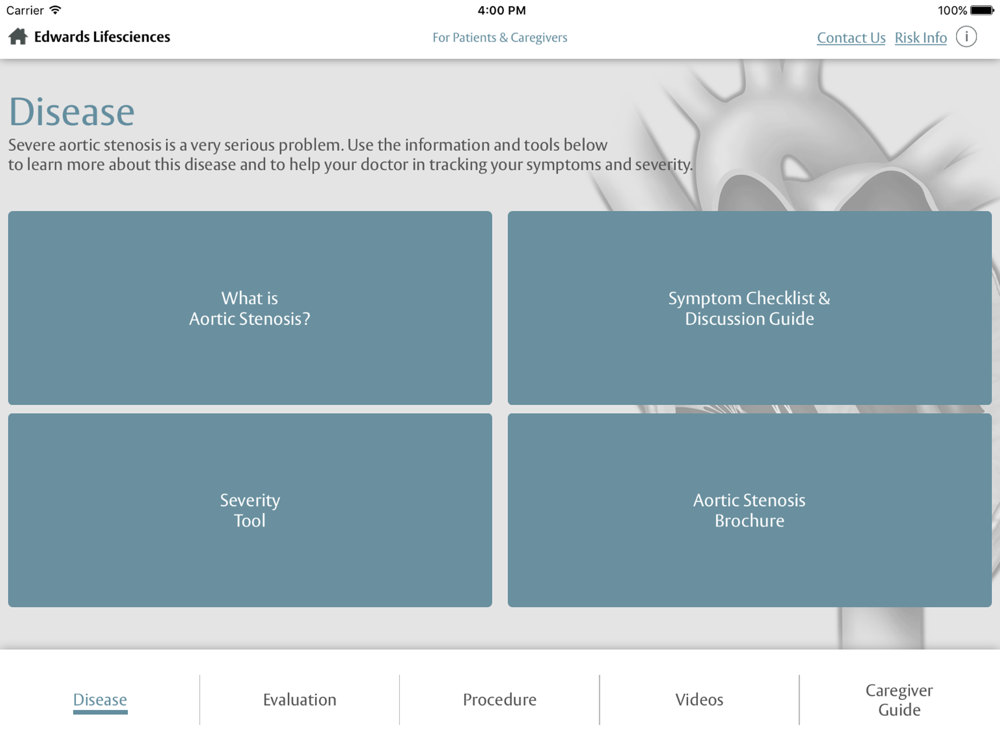This screenshot has height=750, width=1000.
Task: Switch to the Procedure tab
Action: (x=499, y=699)
